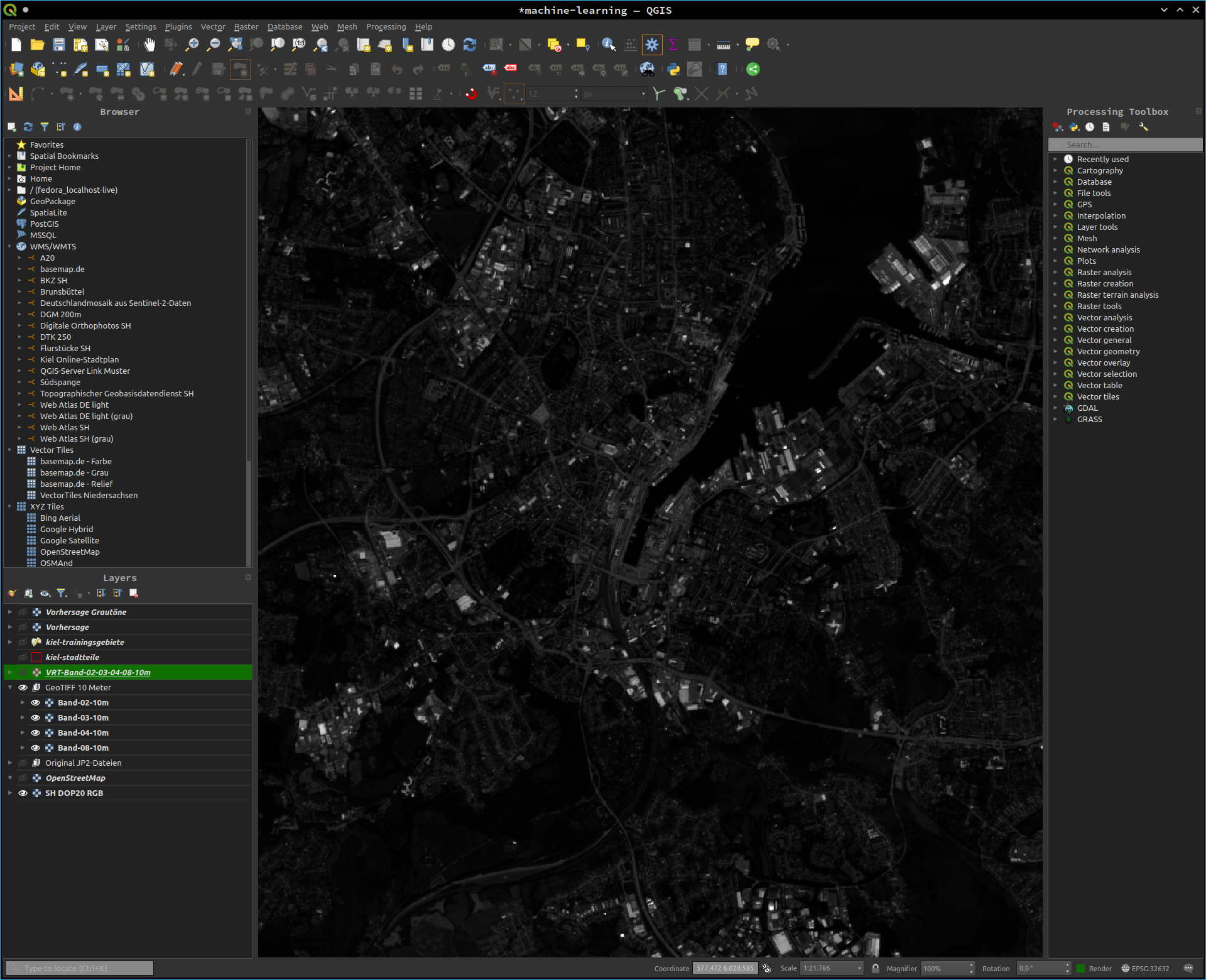Open the Raster menu
This screenshot has height=980, width=1206.
(246, 26)
